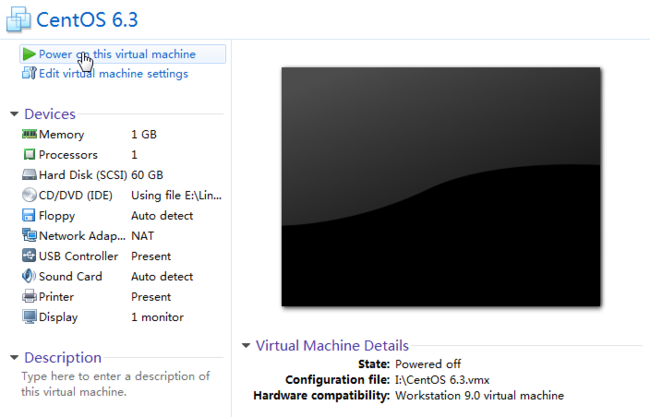
Task: Click the black virtual machine preview screen
Action: [441, 187]
